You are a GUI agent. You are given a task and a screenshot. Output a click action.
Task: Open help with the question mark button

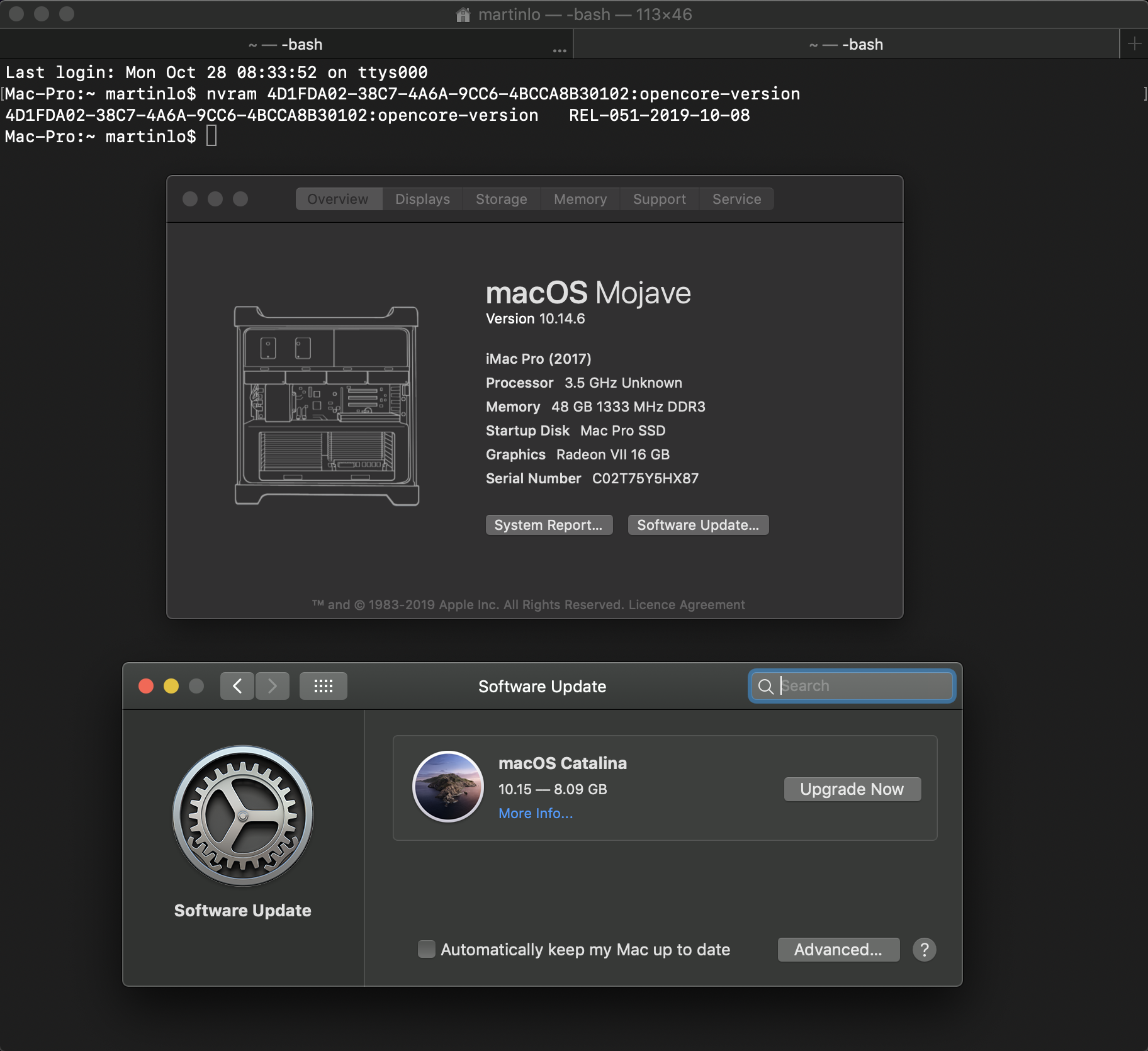pyautogui.click(x=925, y=950)
